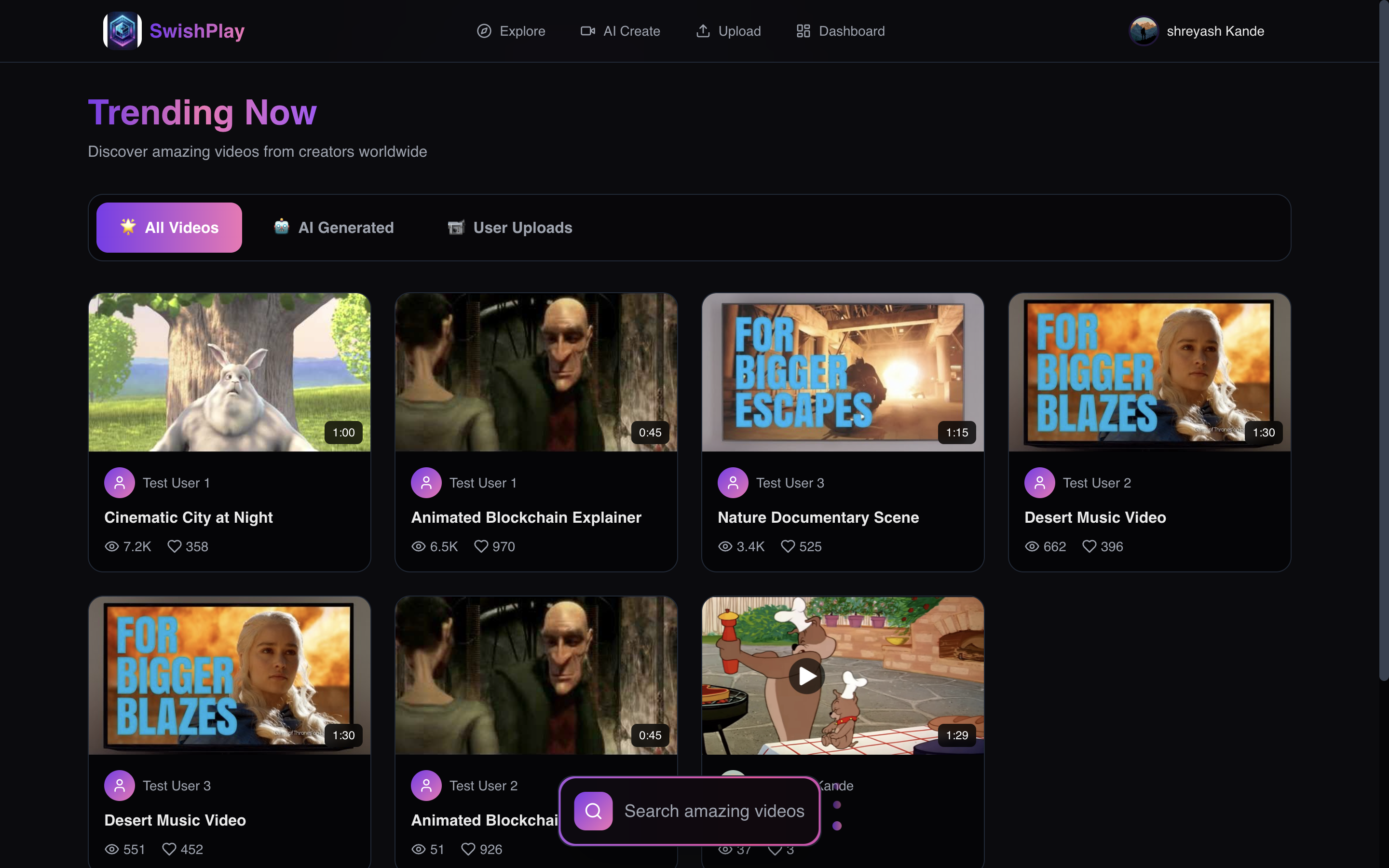
Task: Click the Search amazing videos field
Action: coord(714,811)
